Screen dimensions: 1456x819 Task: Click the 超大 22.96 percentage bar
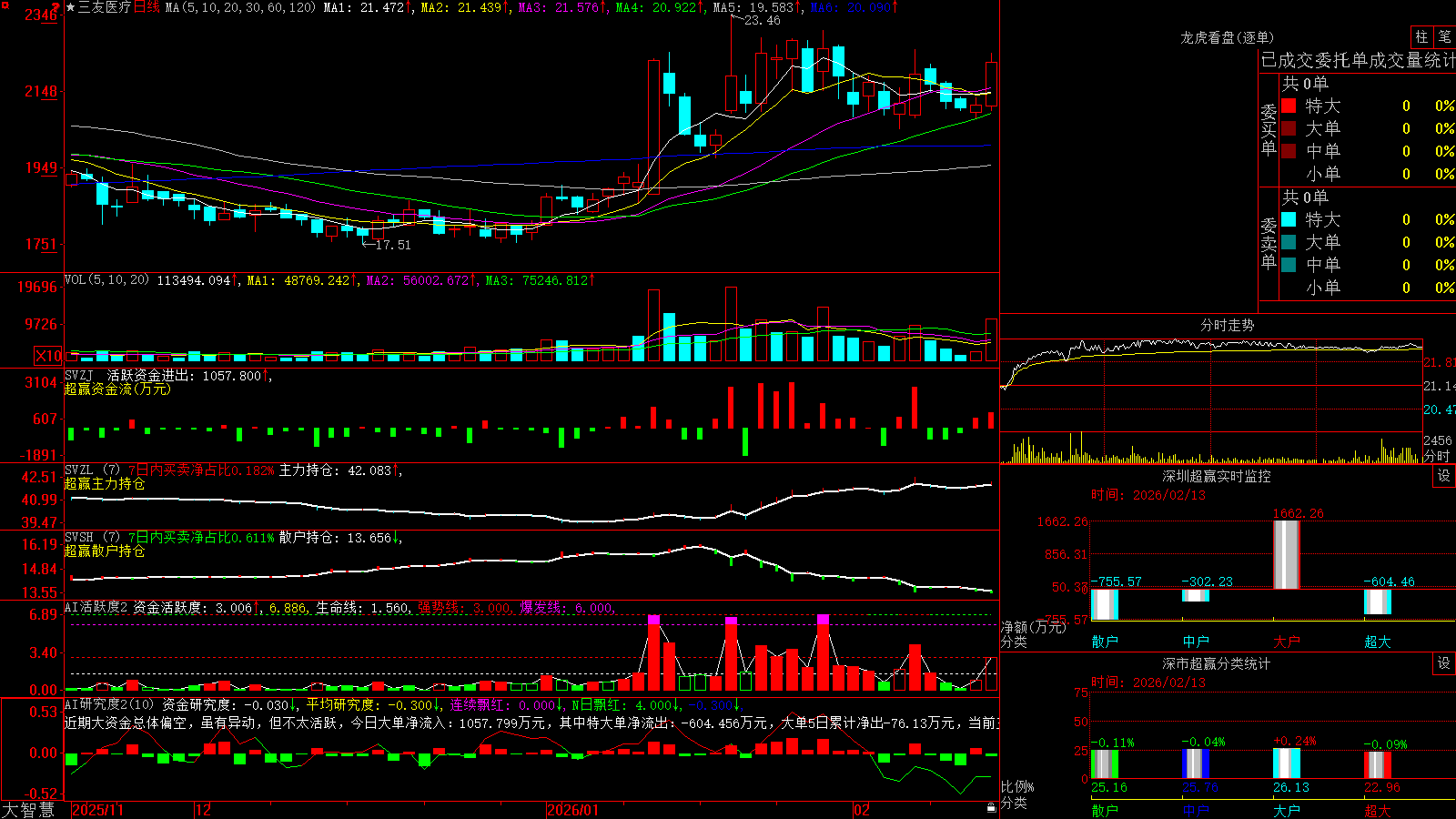click(1377, 765)
